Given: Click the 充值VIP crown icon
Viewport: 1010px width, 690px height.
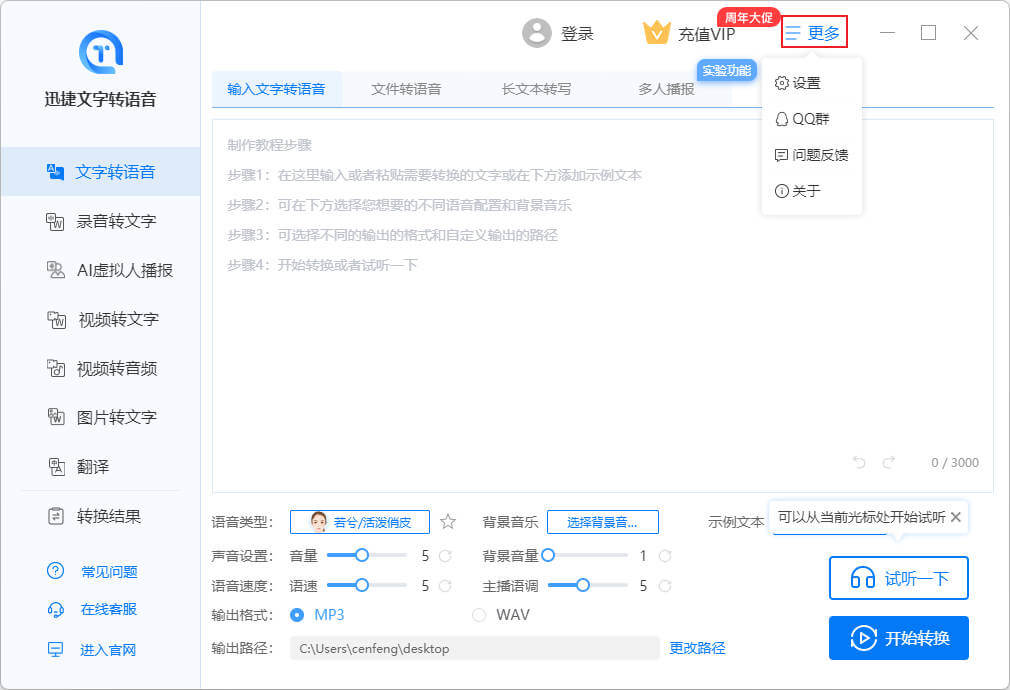Looking at the screenshot, I should tap(656, 33).
